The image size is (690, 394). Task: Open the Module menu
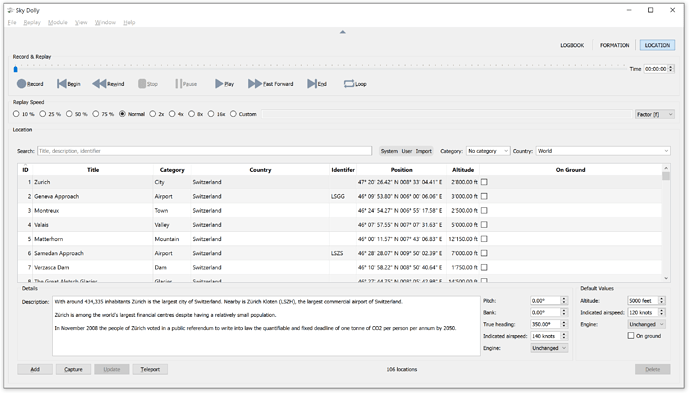pyautogui.click(x=58, y=22)
